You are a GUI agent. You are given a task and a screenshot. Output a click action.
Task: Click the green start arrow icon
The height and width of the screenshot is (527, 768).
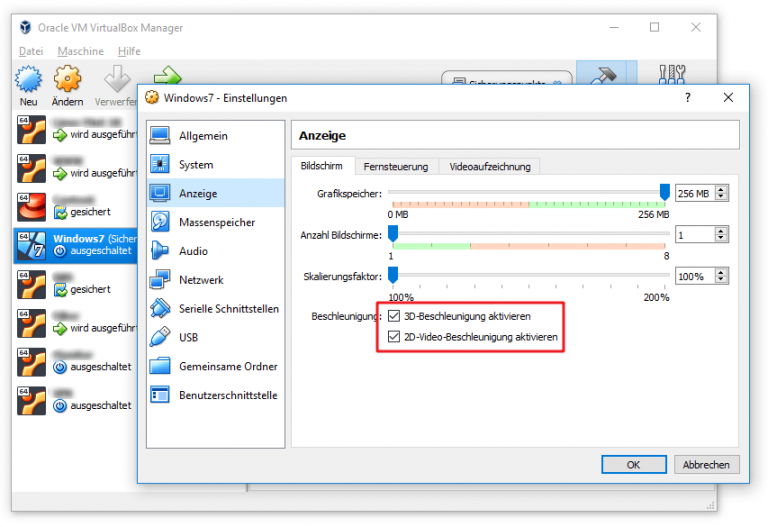point(168,74)
